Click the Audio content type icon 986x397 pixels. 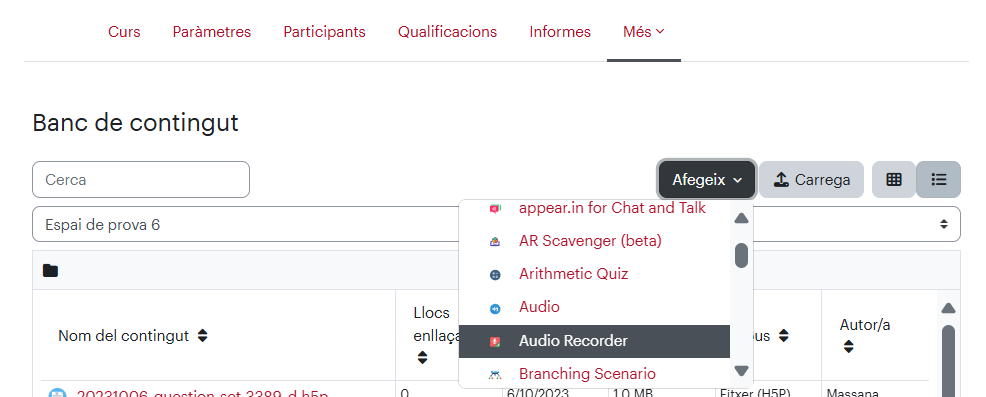(x=495, y=308)
